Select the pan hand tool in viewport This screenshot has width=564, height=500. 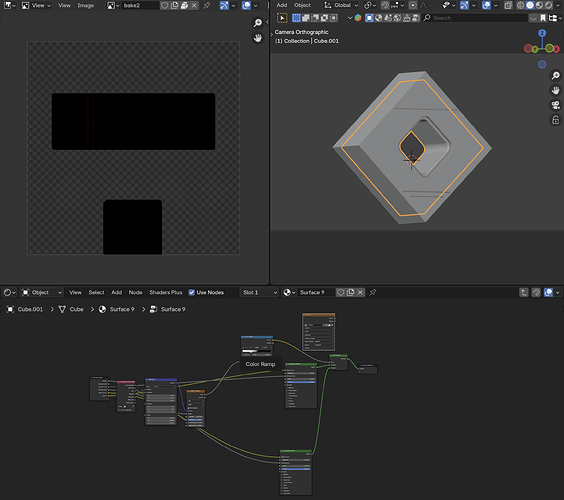(x=555, y=90)
